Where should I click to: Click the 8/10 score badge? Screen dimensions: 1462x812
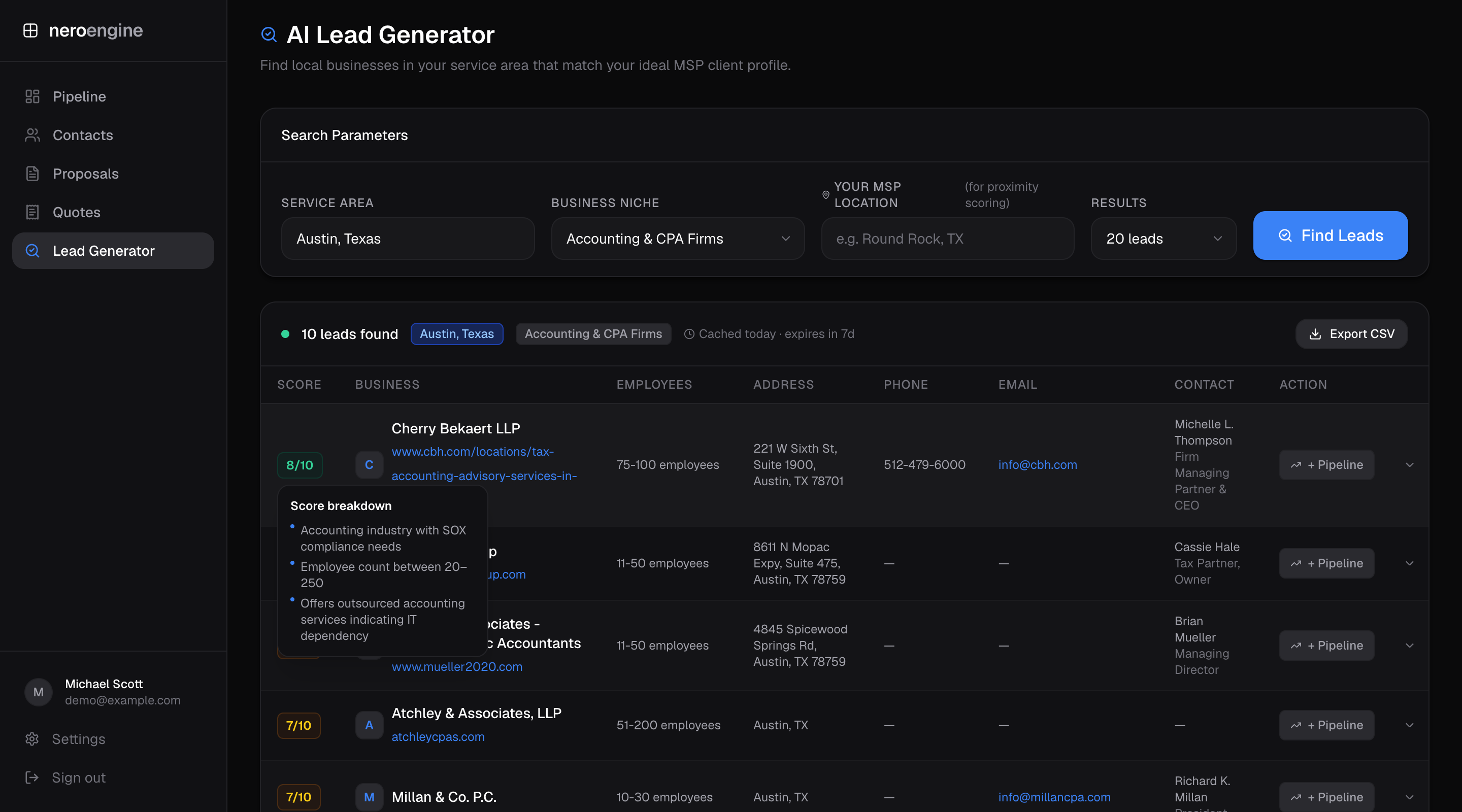point(300,465)
